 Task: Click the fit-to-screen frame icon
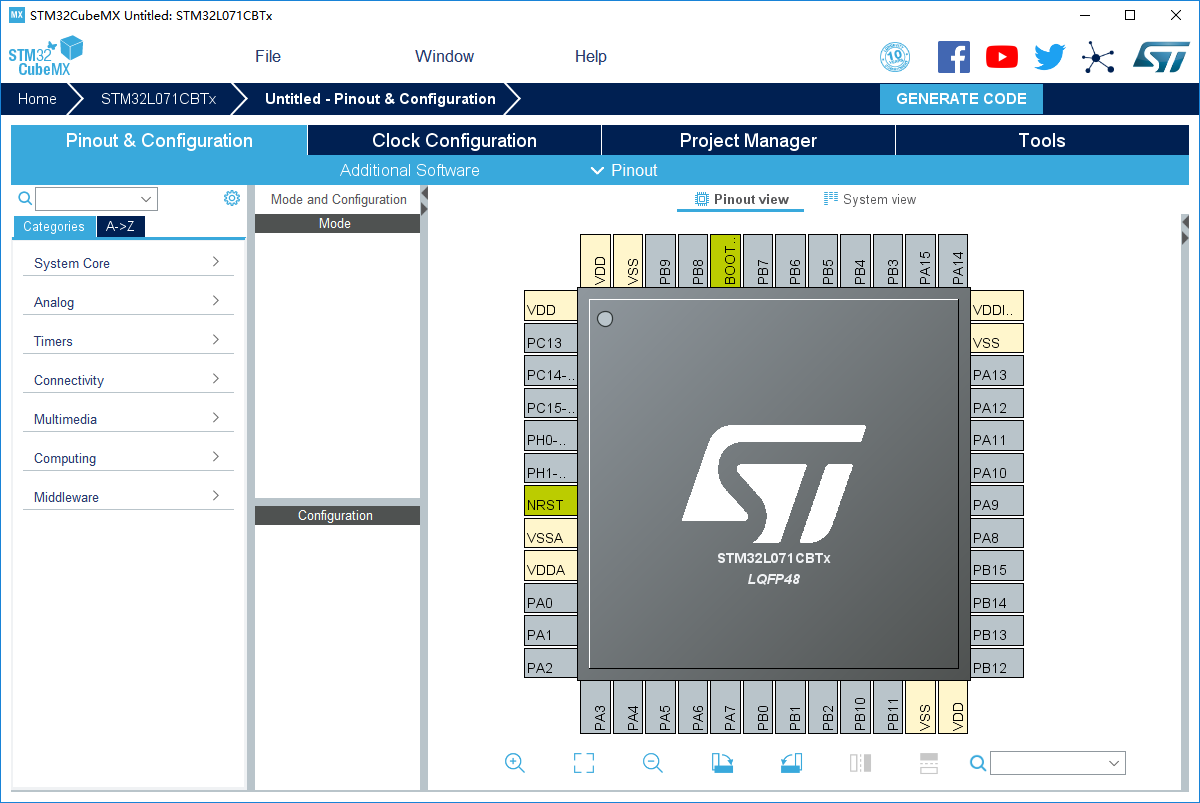click(x=584, y=763)
